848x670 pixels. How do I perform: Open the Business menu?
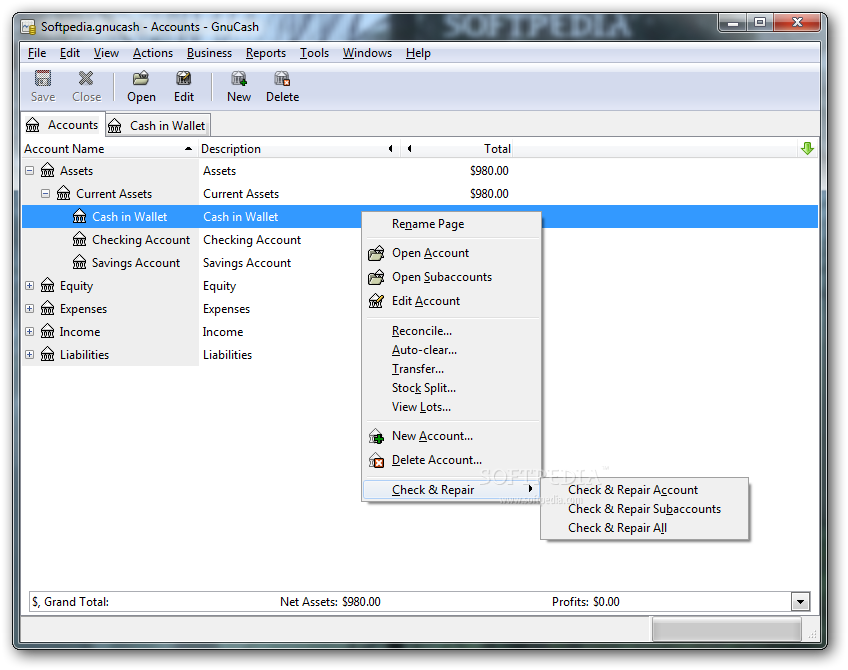coord(209,53)
